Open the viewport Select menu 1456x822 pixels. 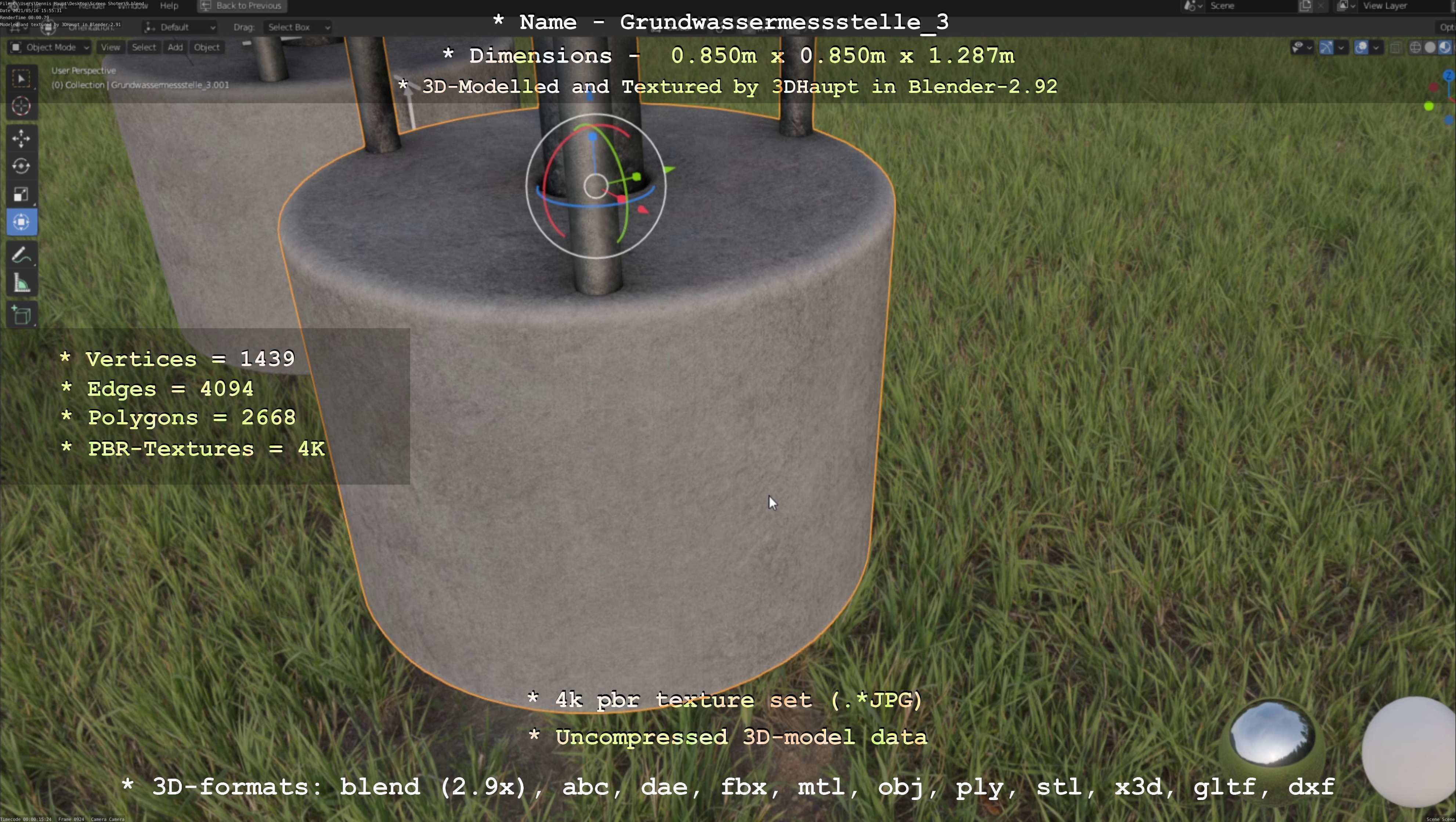144,47
